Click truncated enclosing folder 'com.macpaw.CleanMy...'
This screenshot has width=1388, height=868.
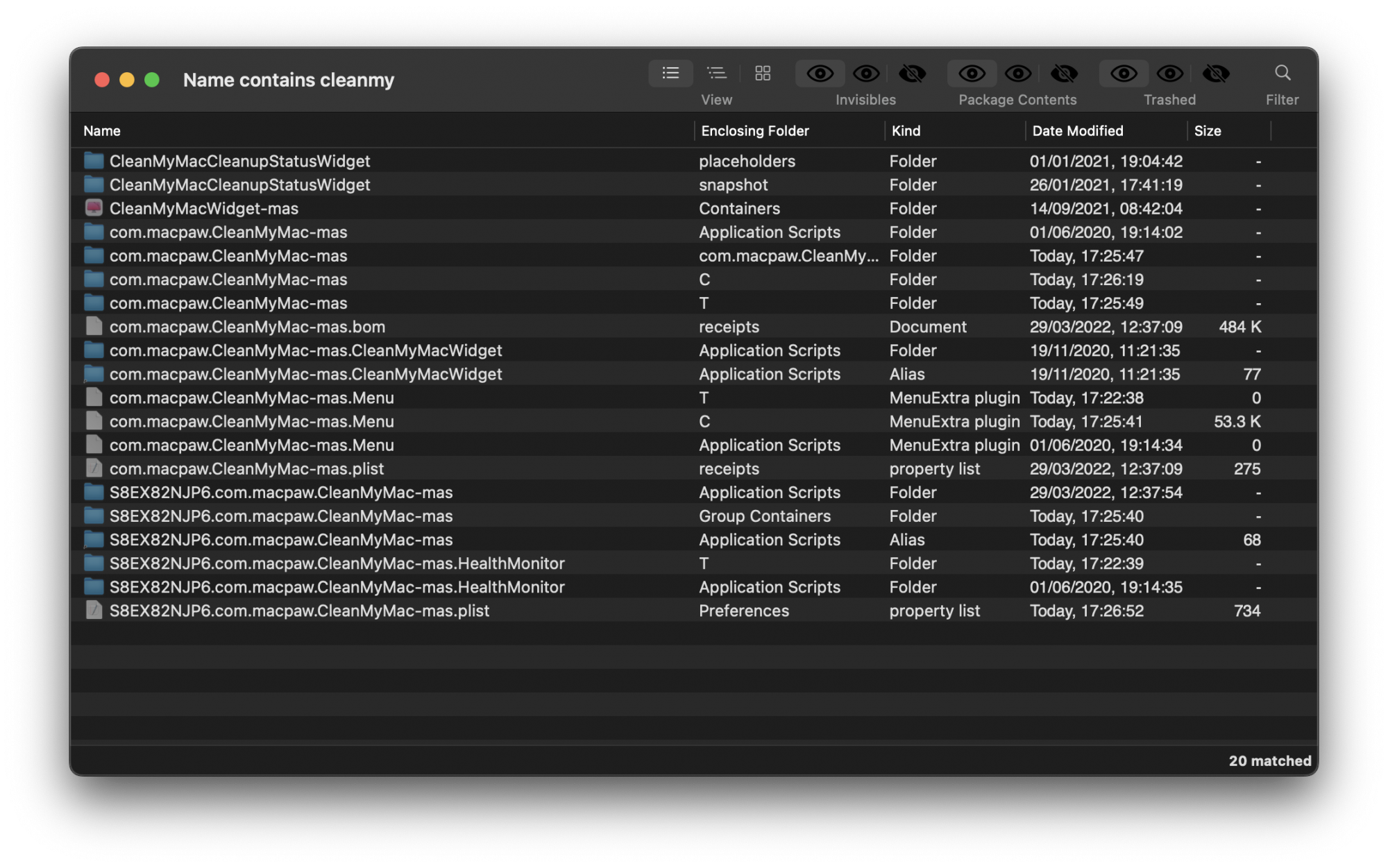pos(788,255)
